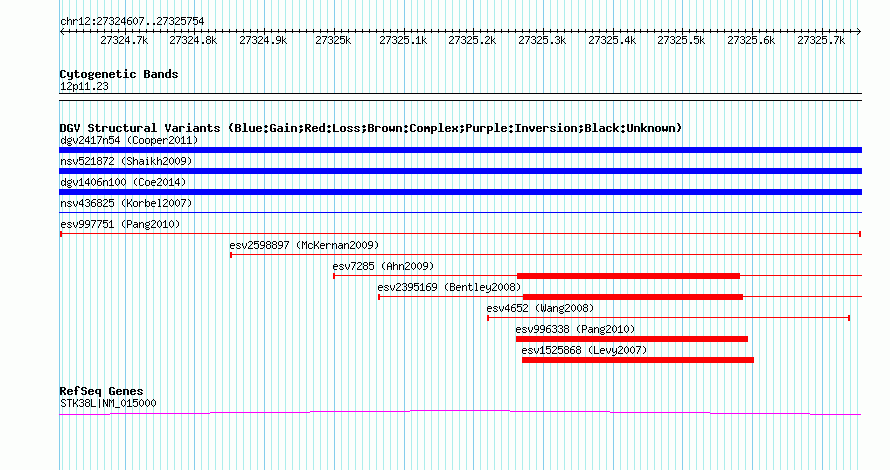This screenshot has height=470, width=890.
Task: Open the dgv1406n100 (Coe2014) variant label
Action: click(123, 182)
